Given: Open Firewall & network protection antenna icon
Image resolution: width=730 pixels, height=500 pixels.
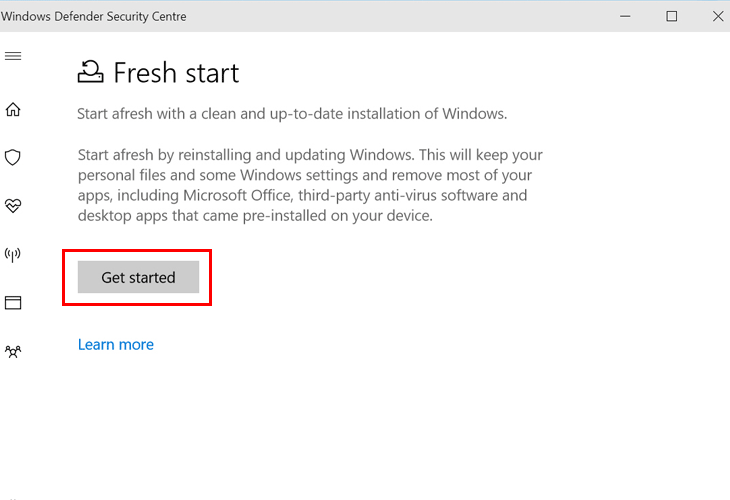Looking at the screenshot, I should point(13,255).
